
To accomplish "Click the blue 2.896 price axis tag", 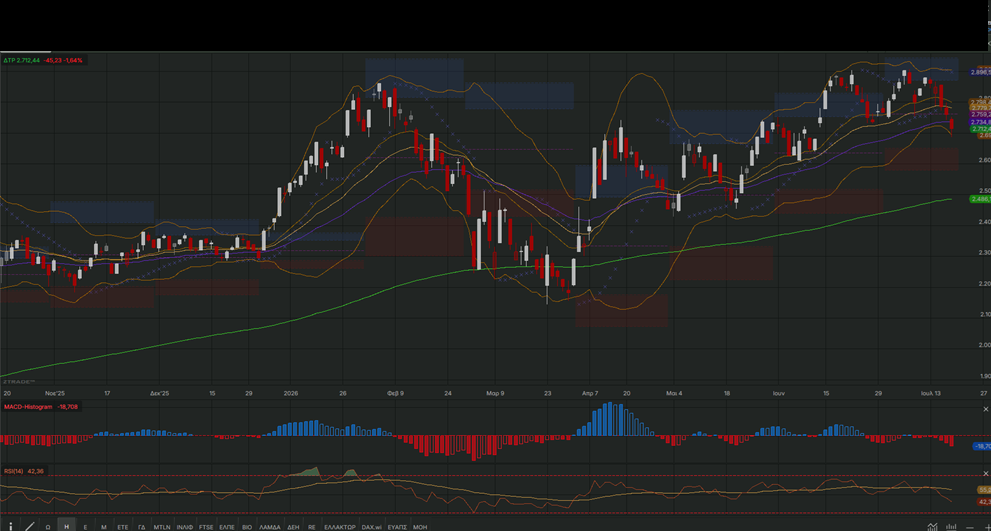I will coord(980,73).
